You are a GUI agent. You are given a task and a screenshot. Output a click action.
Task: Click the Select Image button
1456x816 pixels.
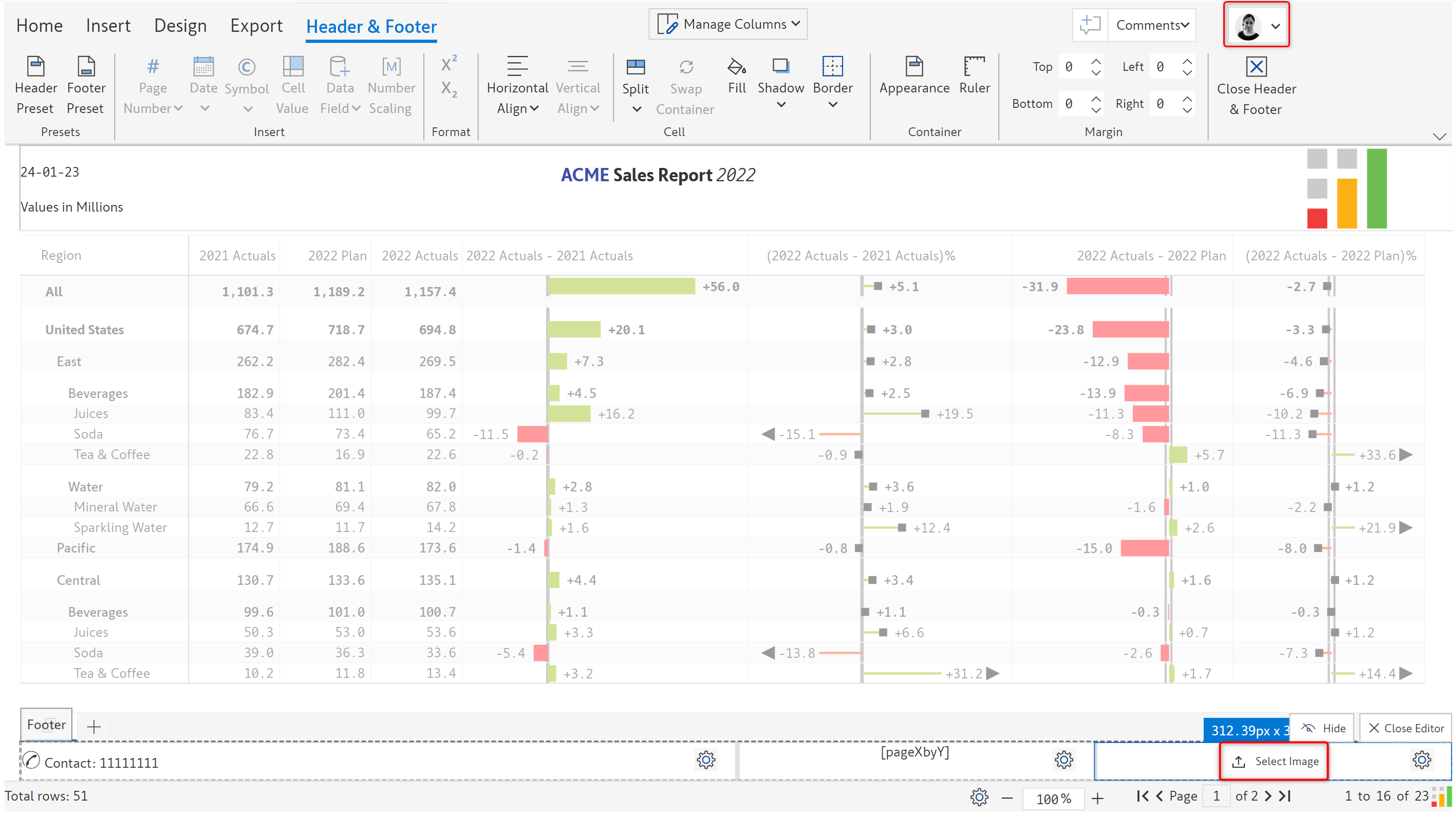[x=1274, y=761]
